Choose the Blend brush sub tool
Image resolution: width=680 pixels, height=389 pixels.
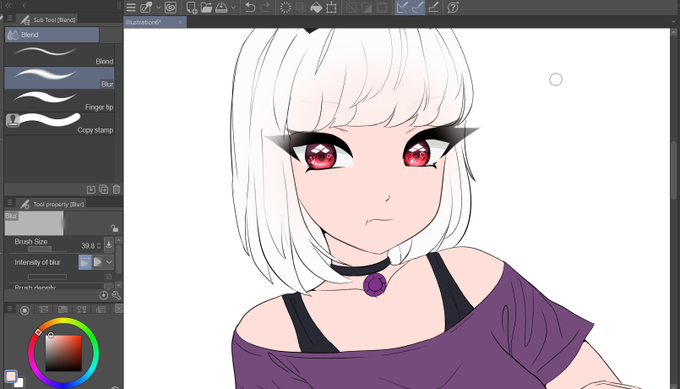pyautogui.click(x=59, y=55)
